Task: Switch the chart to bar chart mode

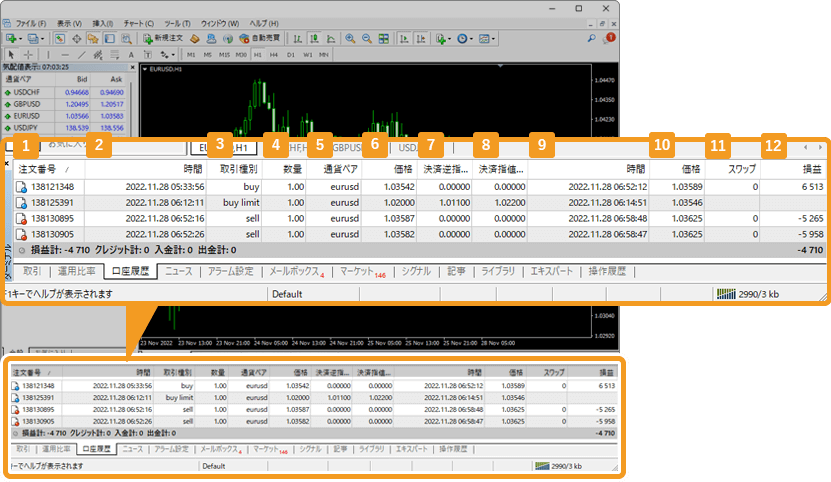Action: pos(298,38)
